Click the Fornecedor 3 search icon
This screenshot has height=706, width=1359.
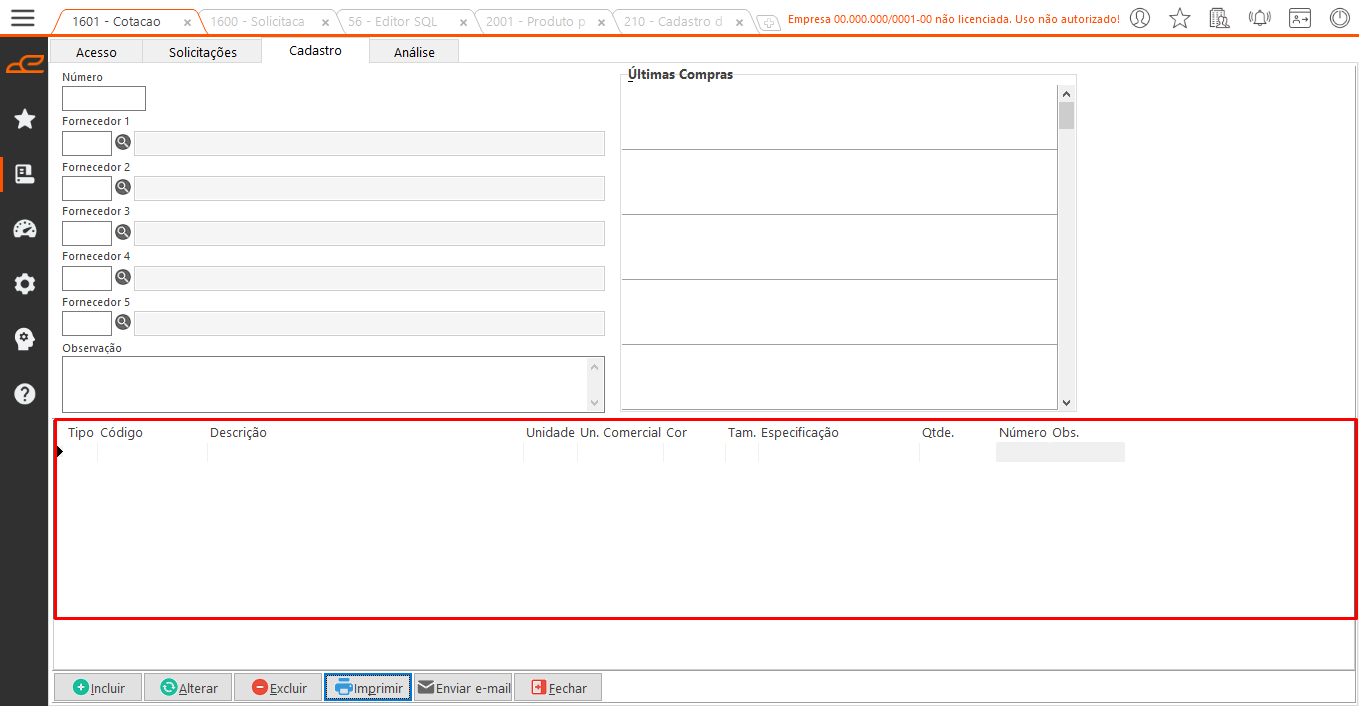click(123, 232)
